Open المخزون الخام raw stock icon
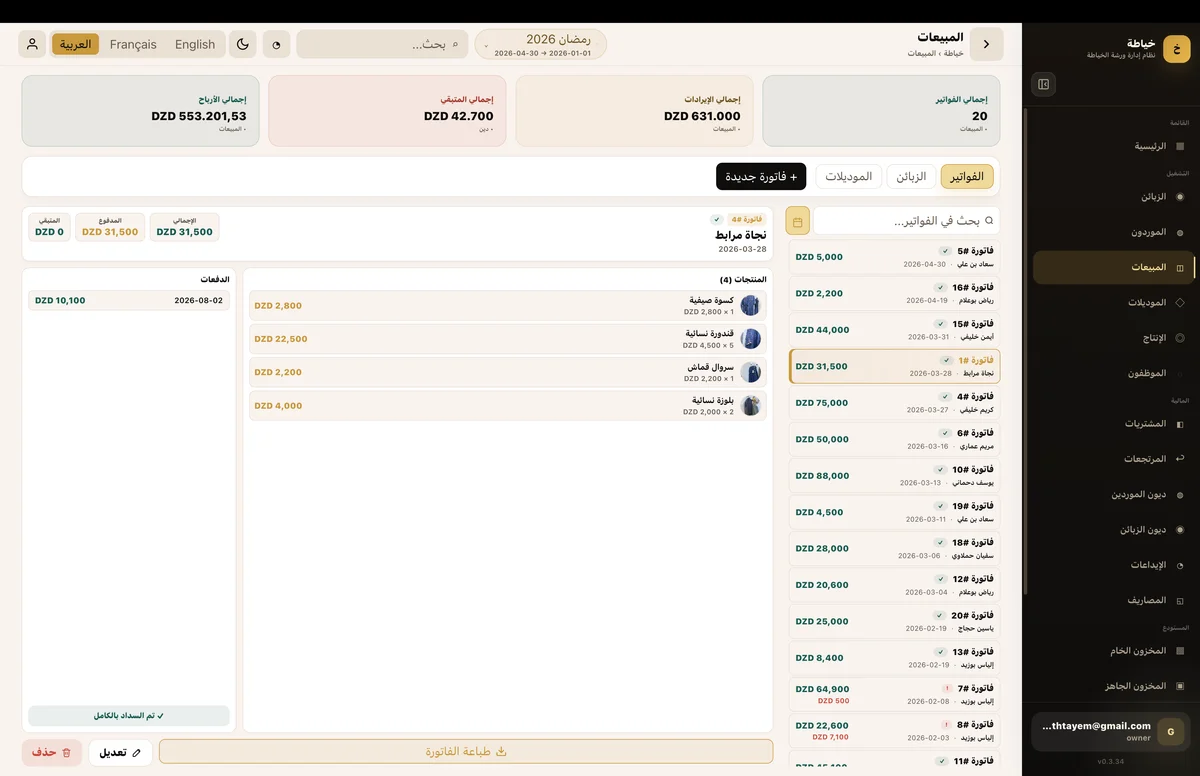The image size is (1200, 776). click(x=1180, y=651)
